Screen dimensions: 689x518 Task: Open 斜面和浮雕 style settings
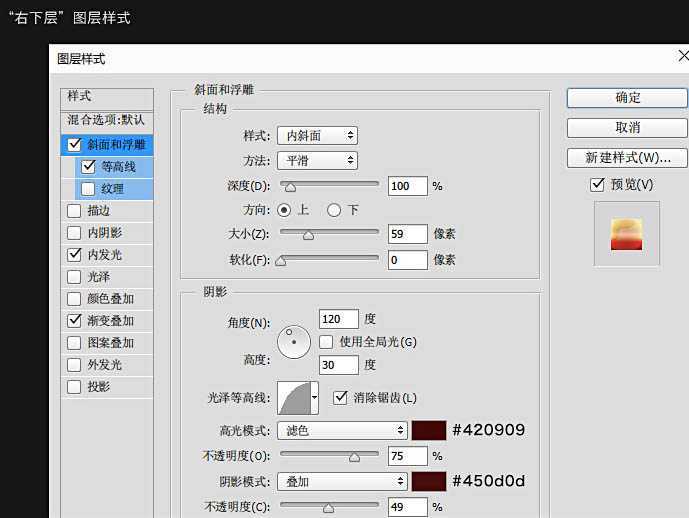click(116, 145)
